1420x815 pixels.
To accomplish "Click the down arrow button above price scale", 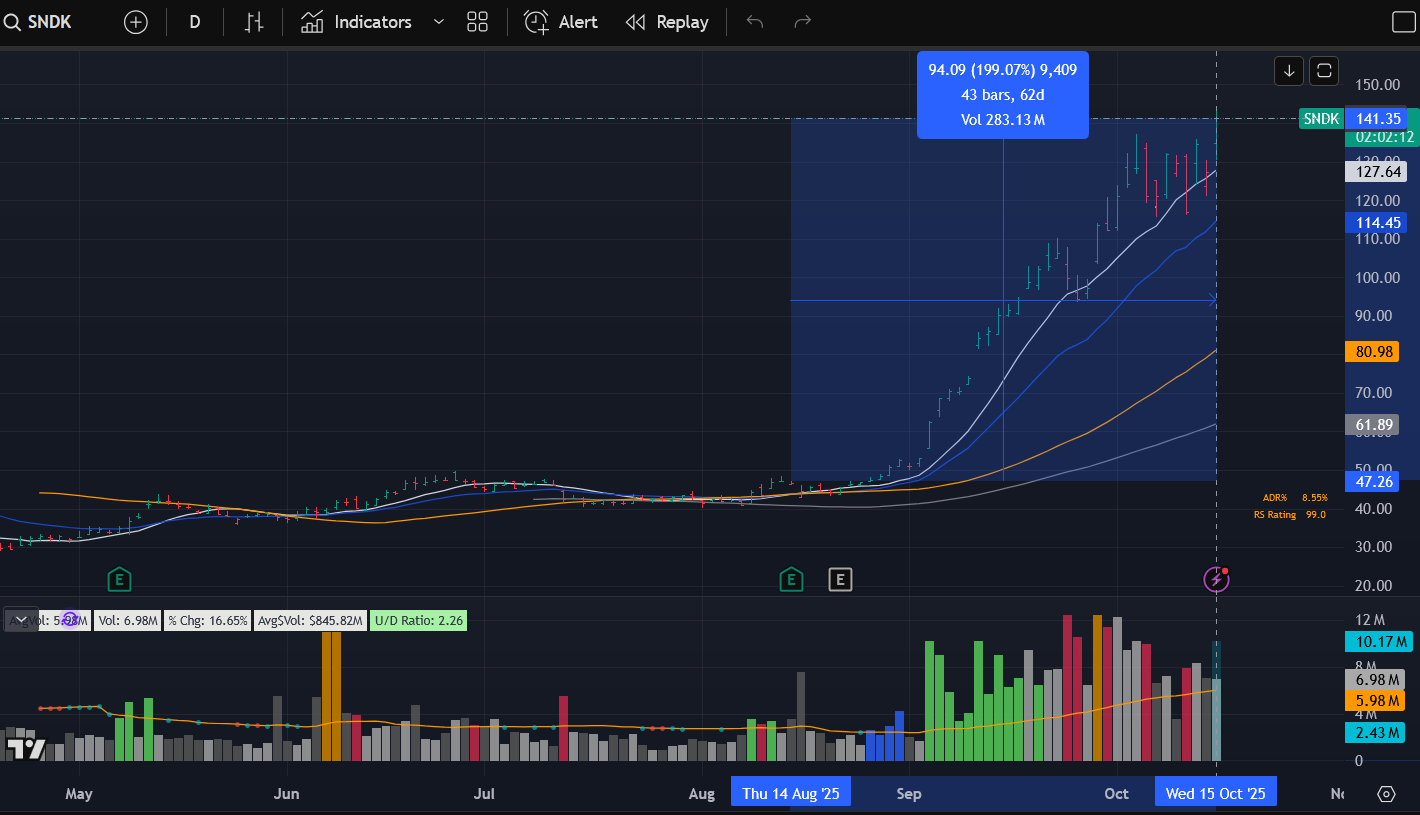I will [1289, 70].
